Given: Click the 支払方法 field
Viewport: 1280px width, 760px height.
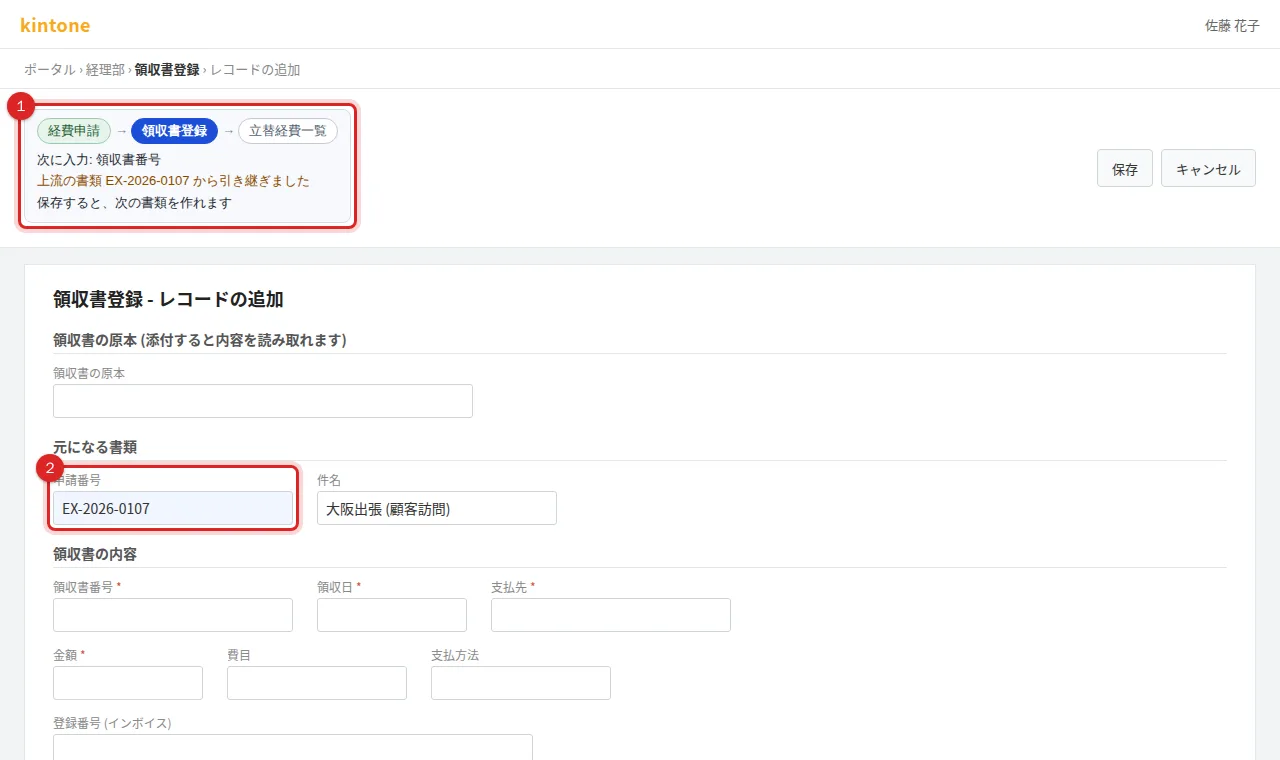Looking at the screenshot, I should (521, 683).
